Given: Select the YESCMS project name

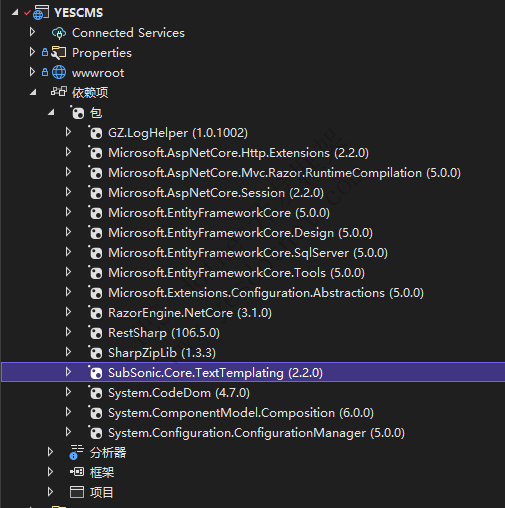Looking at the screenshot, I should 79,13.
